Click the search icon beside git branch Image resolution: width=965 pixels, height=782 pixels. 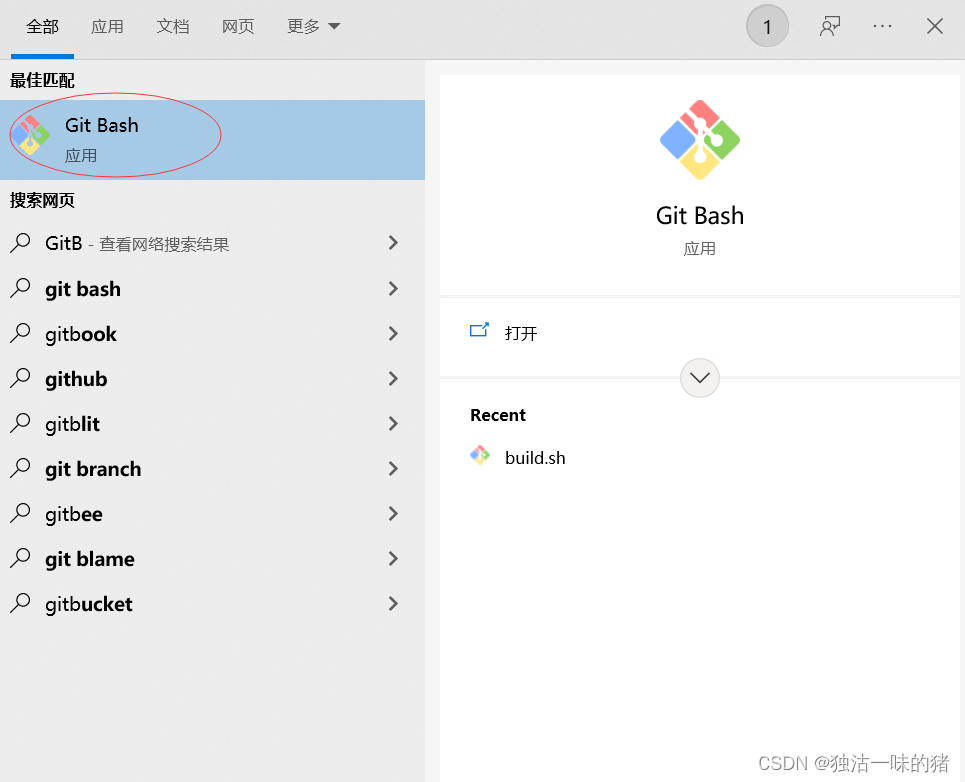tap(20, 468)
